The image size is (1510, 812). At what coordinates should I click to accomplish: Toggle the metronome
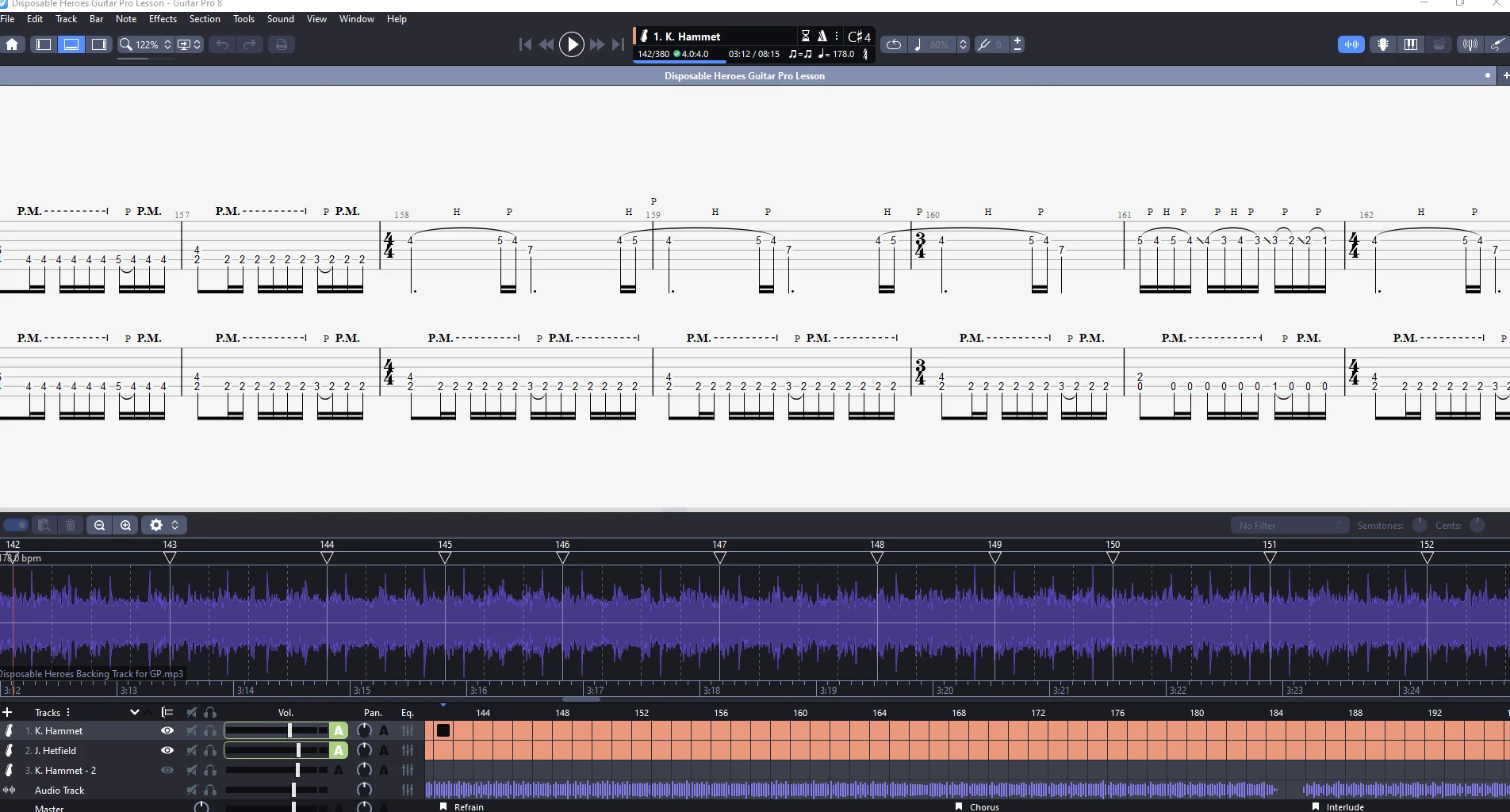click(x=822, y=36)
